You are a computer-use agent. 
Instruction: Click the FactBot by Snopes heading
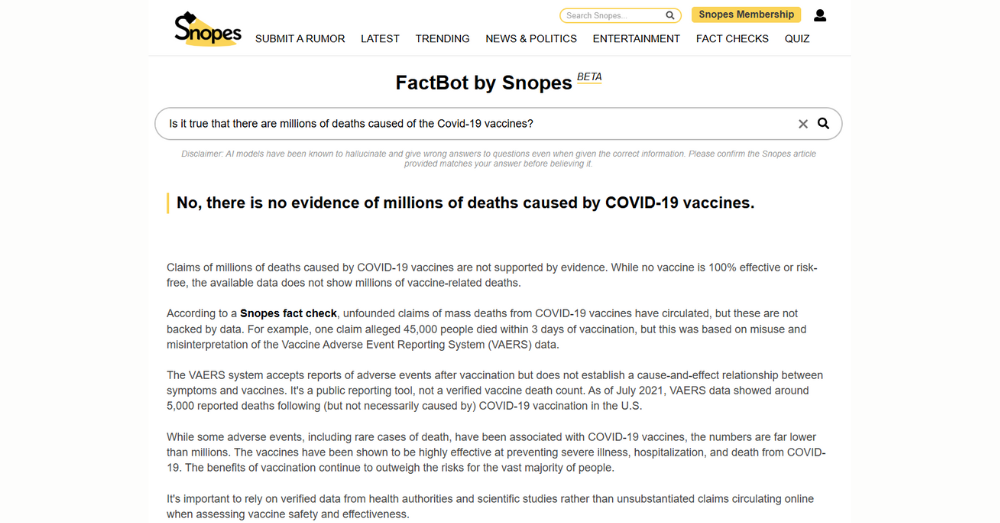pyautogui.click(x=484, y=83)
